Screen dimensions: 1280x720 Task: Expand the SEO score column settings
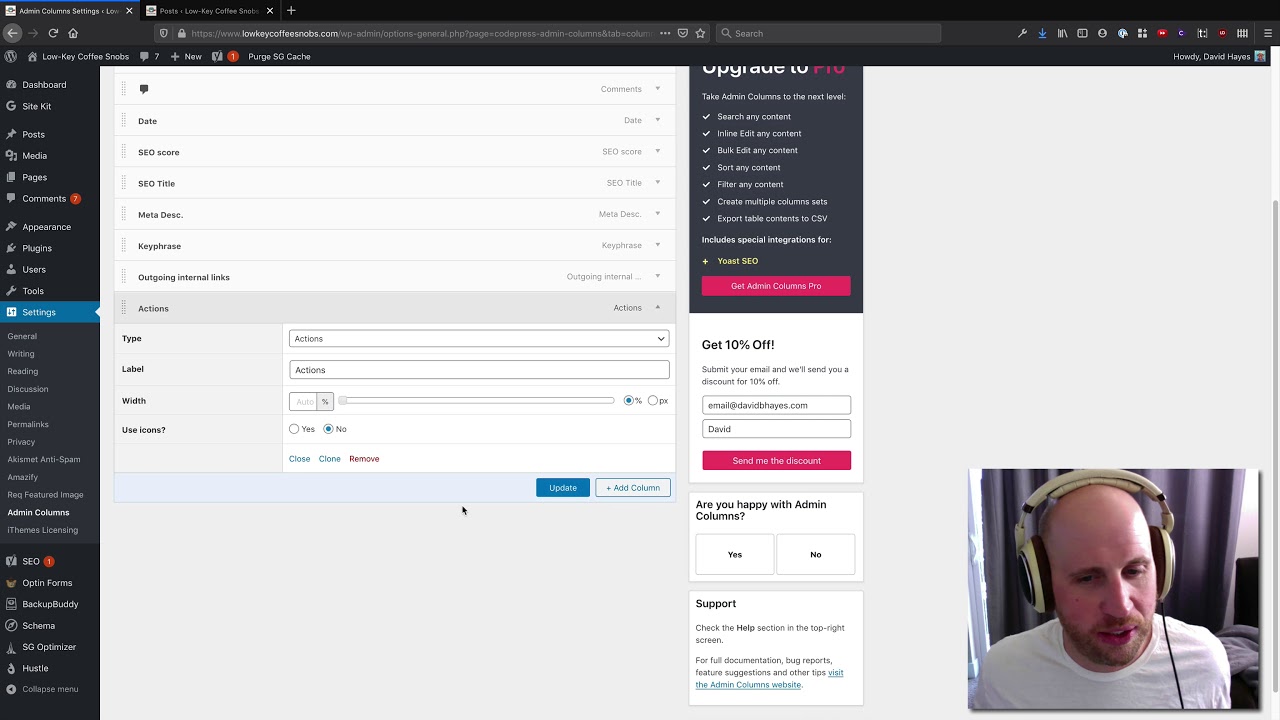click(x=658, y=151)
